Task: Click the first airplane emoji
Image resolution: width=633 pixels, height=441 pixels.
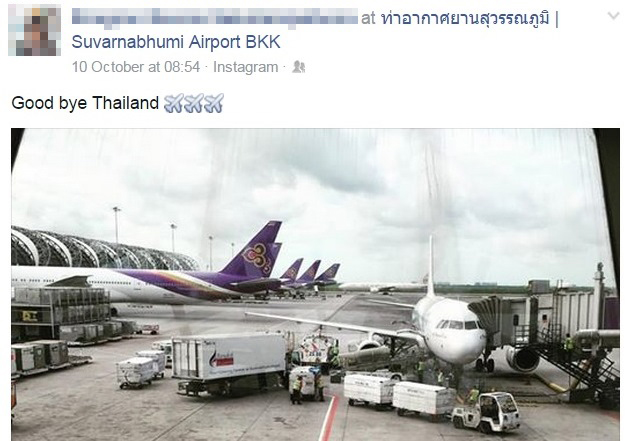Action: pos(174,103)
